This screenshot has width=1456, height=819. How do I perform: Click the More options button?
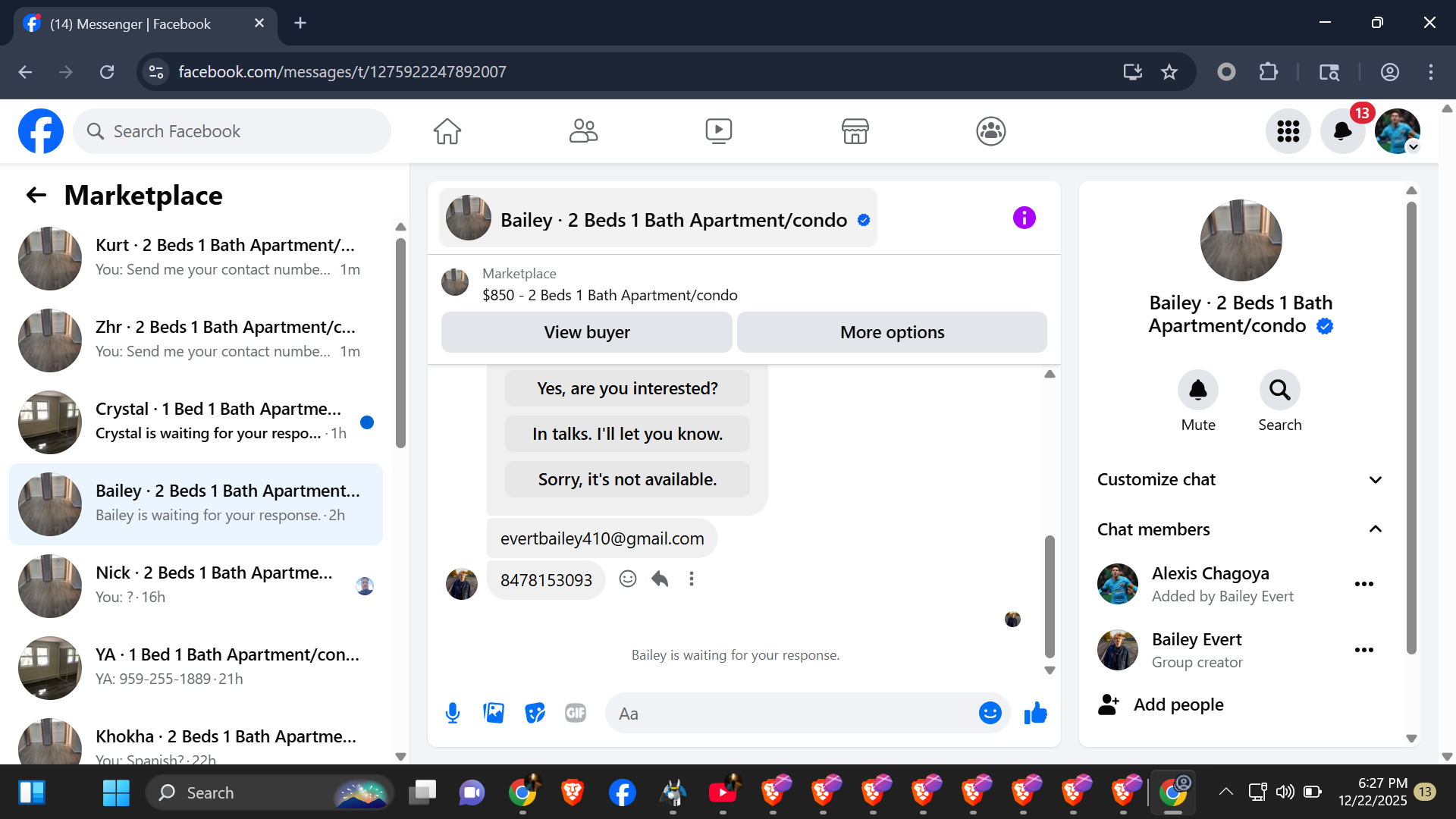[x=892, y=332]
